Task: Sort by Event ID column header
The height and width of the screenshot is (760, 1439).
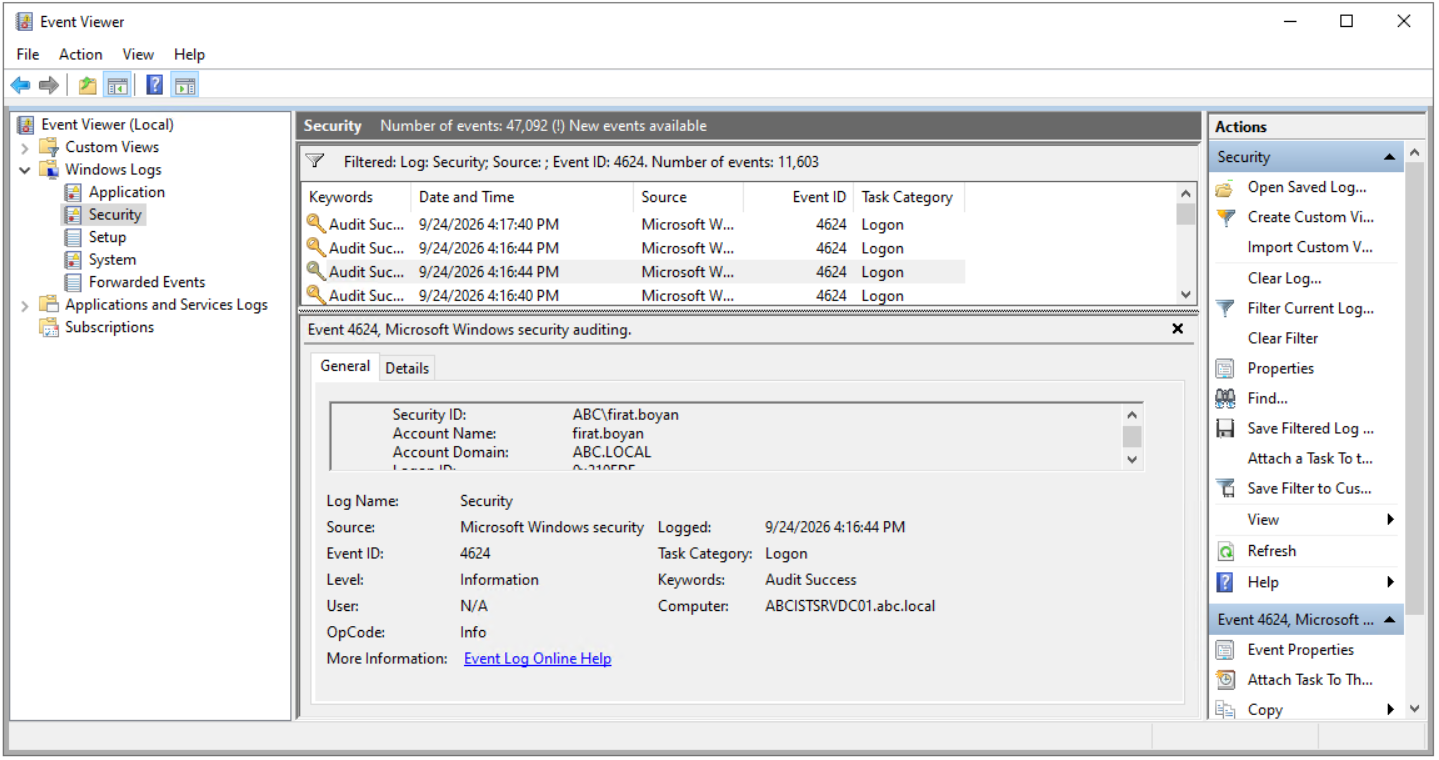Action: pos(798,197)
